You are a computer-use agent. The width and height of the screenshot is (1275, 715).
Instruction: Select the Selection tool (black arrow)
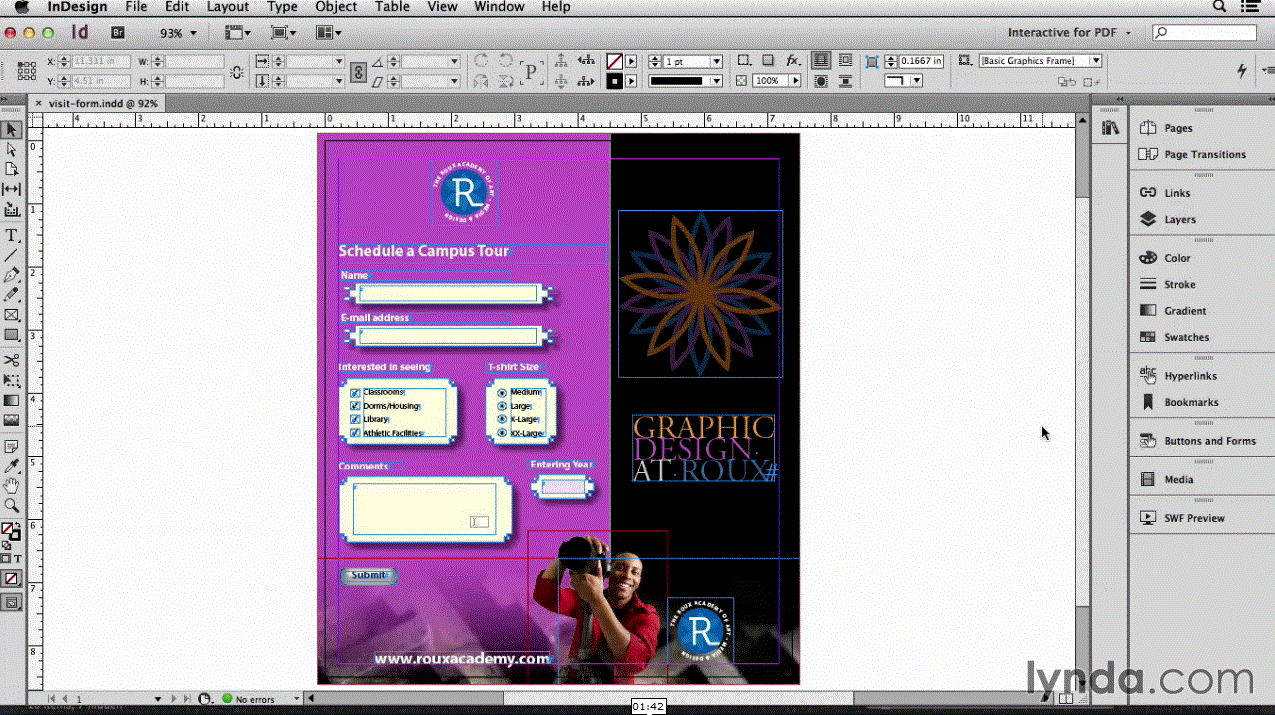pos(12,130)
